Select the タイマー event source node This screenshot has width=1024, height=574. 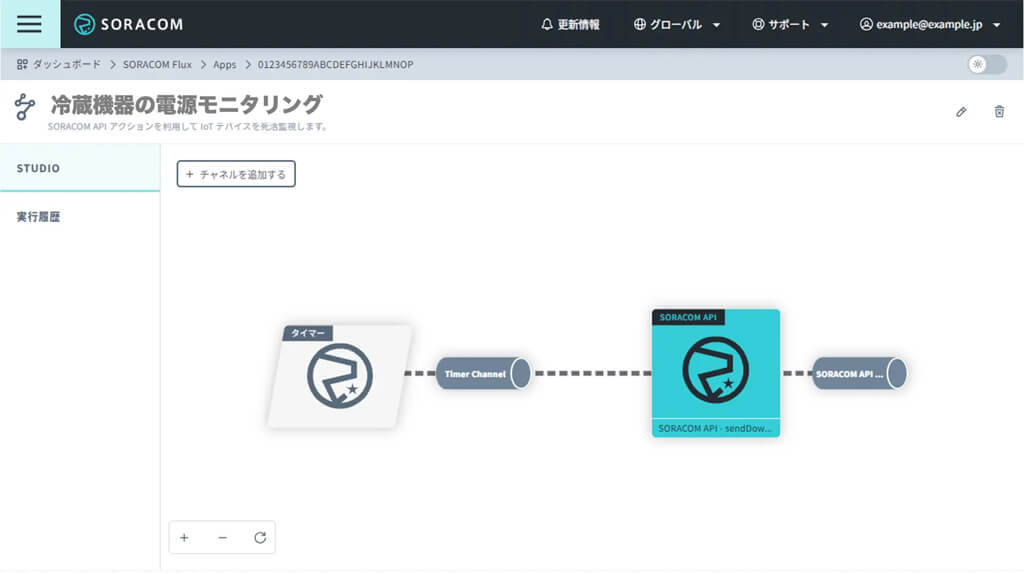pos(340,377)
